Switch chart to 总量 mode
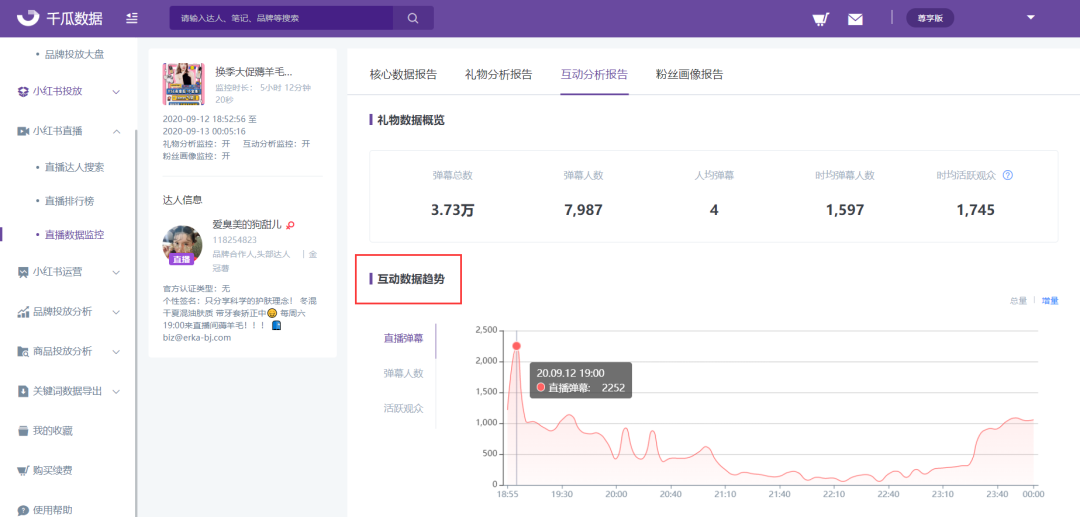Image resolution: width=1080 pixels, height=517 pixels. click(1018, 300)
